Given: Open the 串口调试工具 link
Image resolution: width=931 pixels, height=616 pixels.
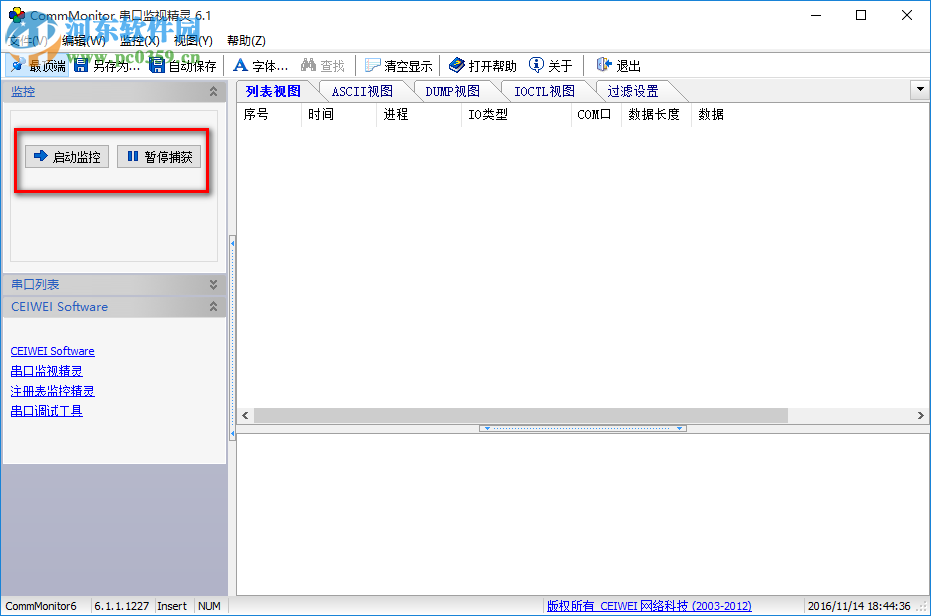Looking at the screenshot, I should [x=45, y=410].
